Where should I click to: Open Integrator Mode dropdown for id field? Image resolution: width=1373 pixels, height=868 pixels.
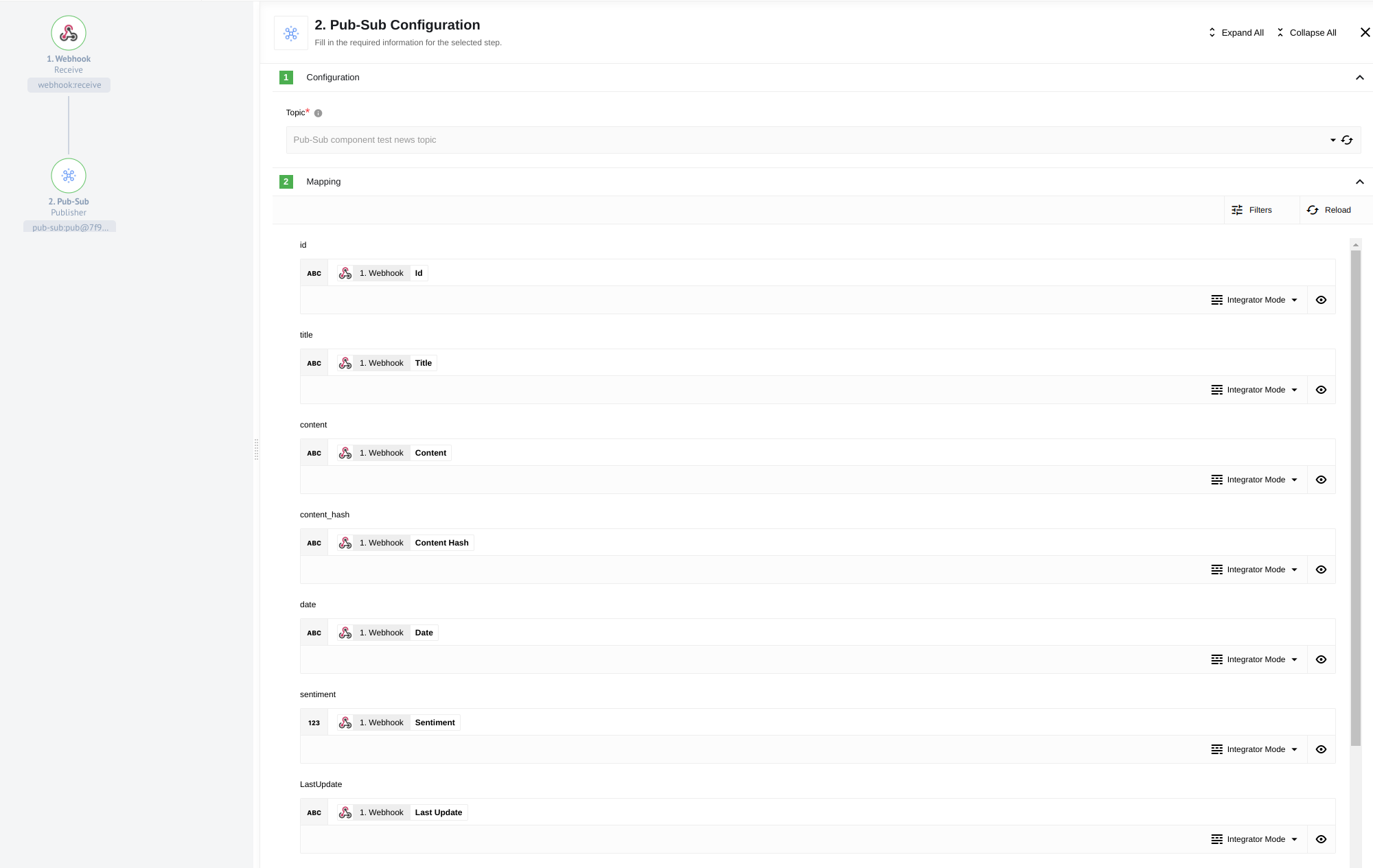[1252, 299]
